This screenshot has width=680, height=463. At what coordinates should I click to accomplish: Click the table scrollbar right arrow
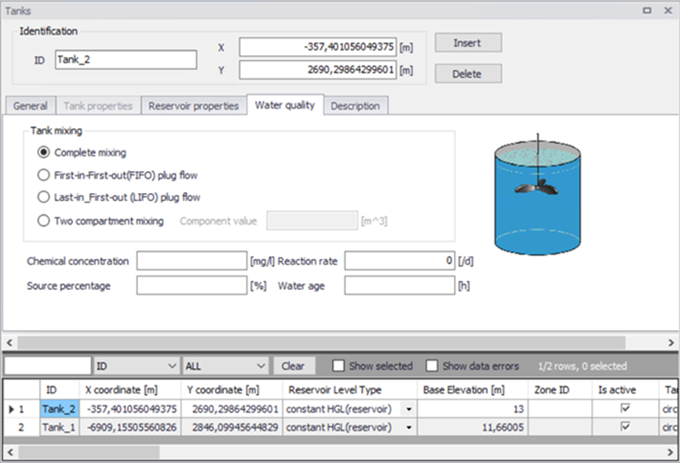click(671, 452)
